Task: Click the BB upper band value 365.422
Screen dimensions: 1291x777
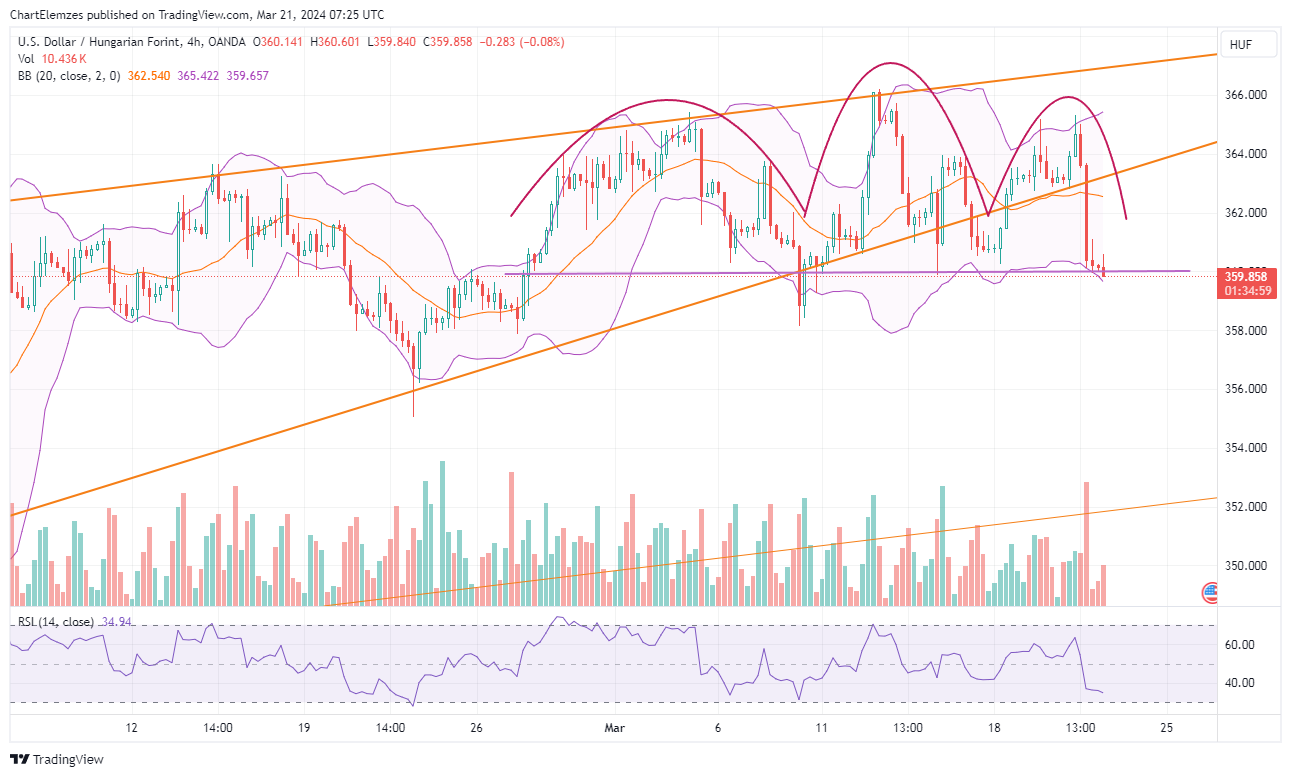Action: coord(199,76)
